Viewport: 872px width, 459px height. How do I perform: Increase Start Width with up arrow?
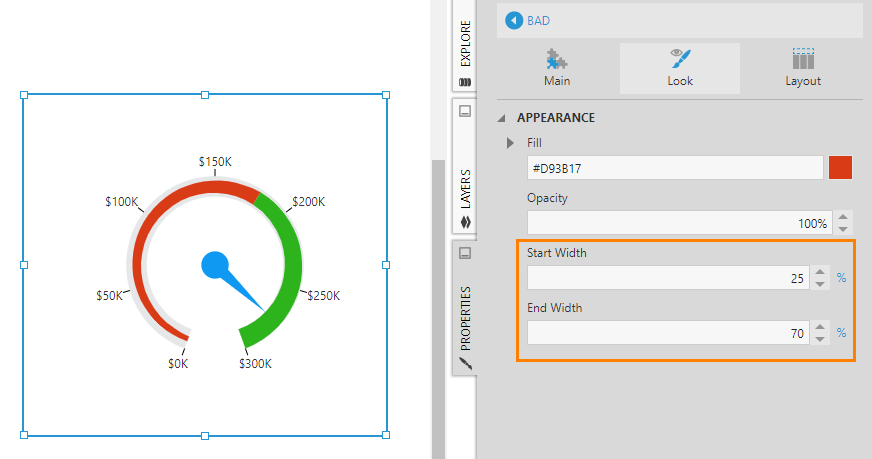[820, 272]
